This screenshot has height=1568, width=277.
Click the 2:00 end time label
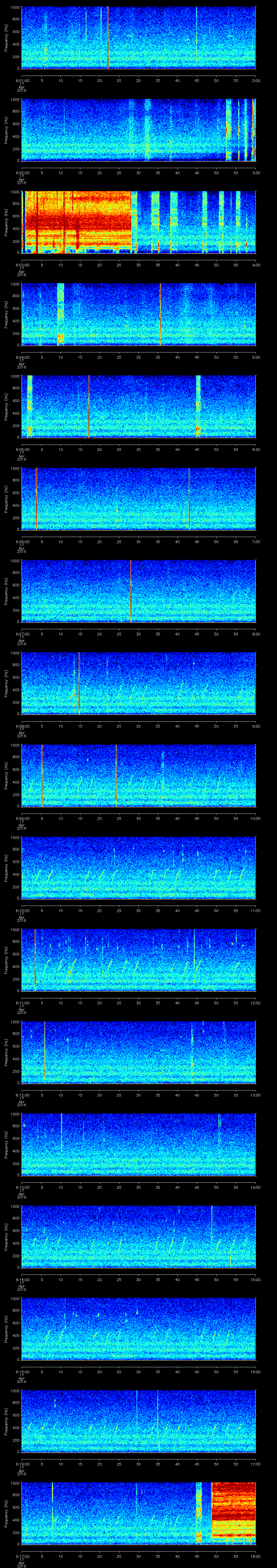(256, 80)
